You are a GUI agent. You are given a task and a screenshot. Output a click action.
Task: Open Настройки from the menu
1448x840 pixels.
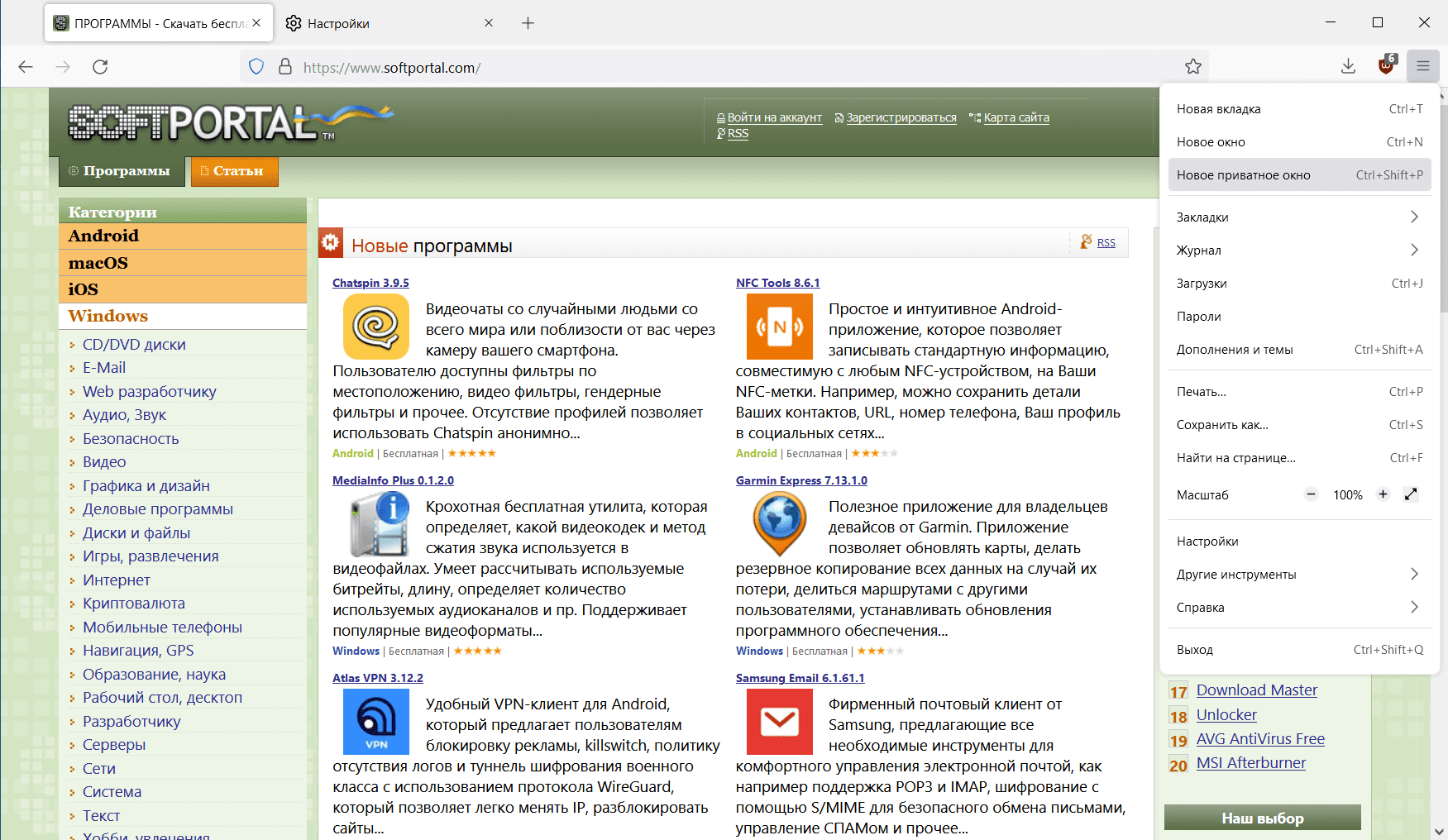(x=1299, y=541)
